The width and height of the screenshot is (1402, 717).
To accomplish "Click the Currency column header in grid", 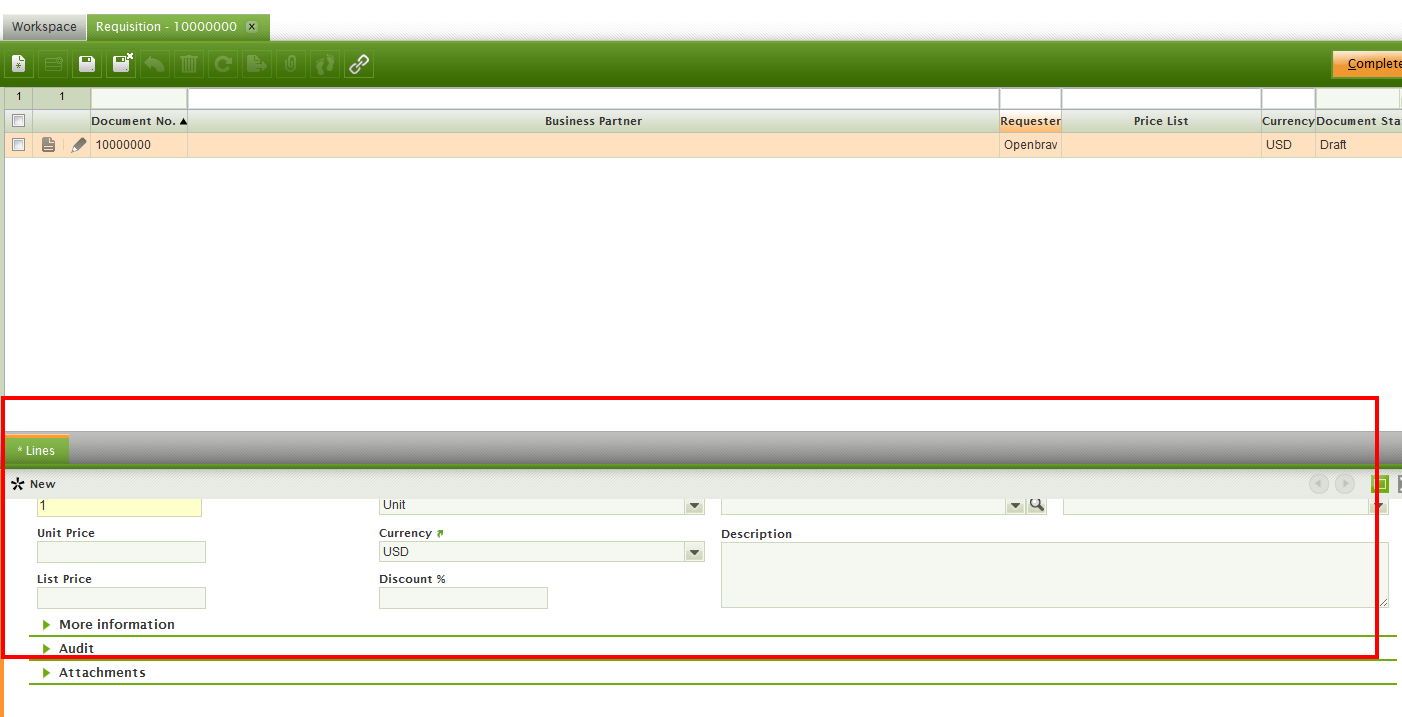I will click(x=1288, y=121).
